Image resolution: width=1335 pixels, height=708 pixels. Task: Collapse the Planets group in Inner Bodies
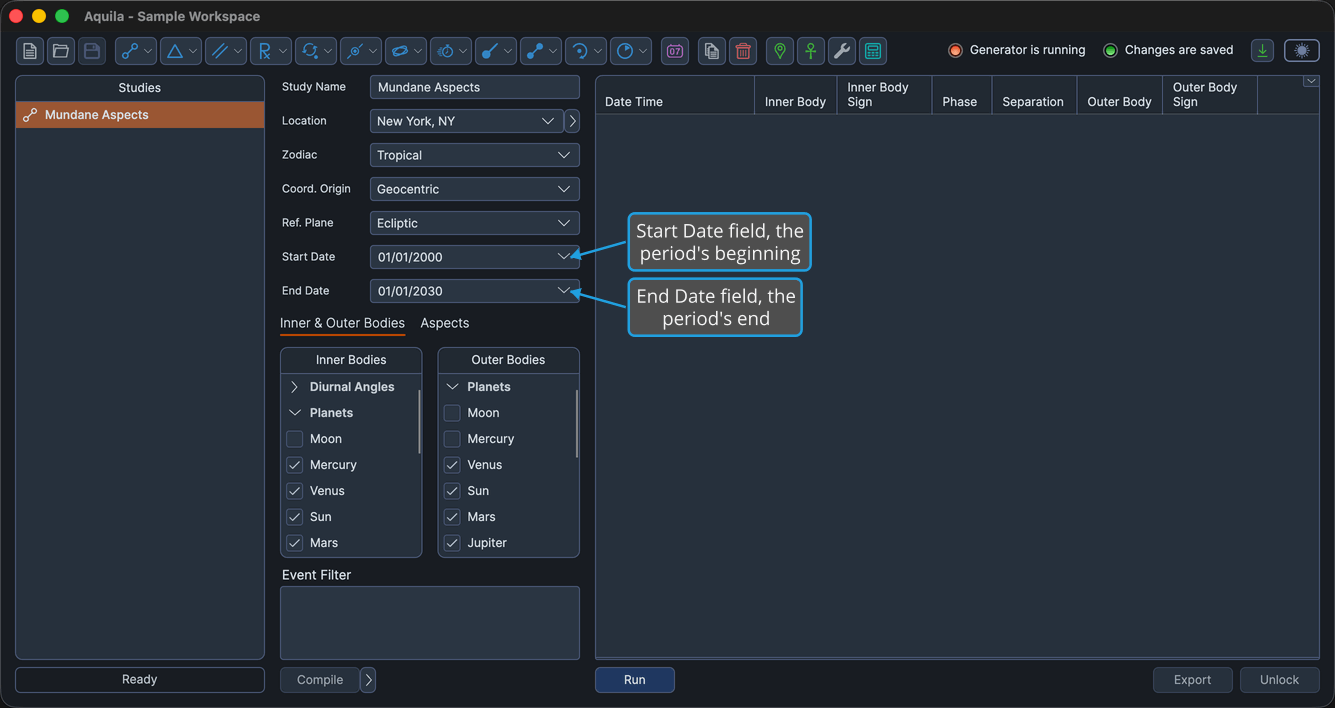(x=295, y=413)
